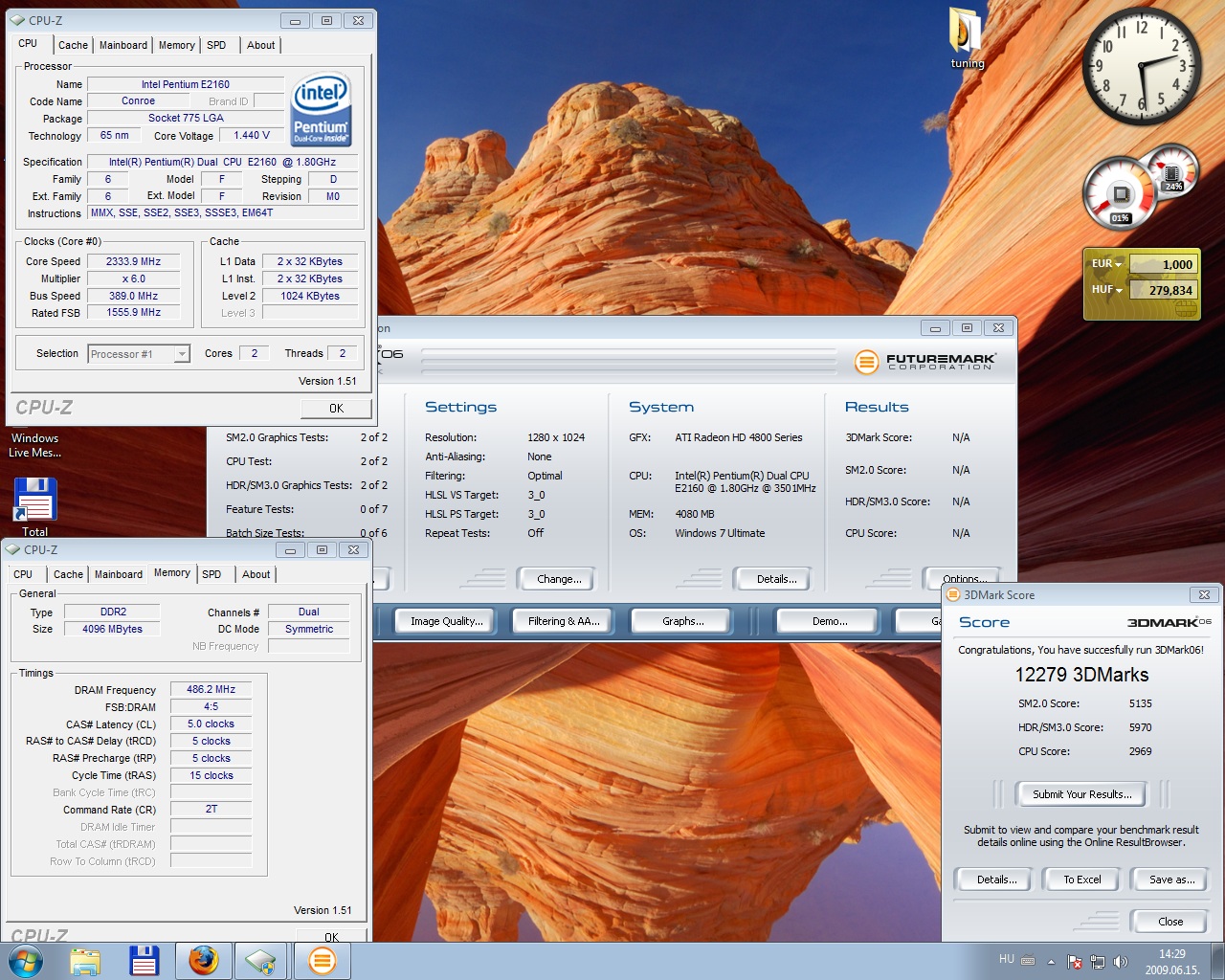Switch to Mainboard tab in CPU-Z processor window
Screen dimensions: 1225x980
coord(123,45)
